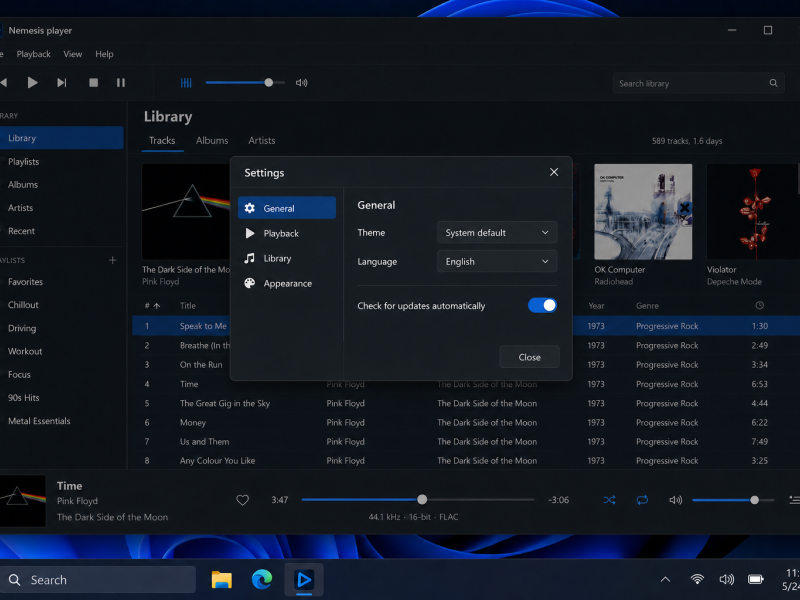Image resolution: width=800 pixels, height=600 pixels.
Task: Open the Chillout playlist
Action: (x=61, y=305)
